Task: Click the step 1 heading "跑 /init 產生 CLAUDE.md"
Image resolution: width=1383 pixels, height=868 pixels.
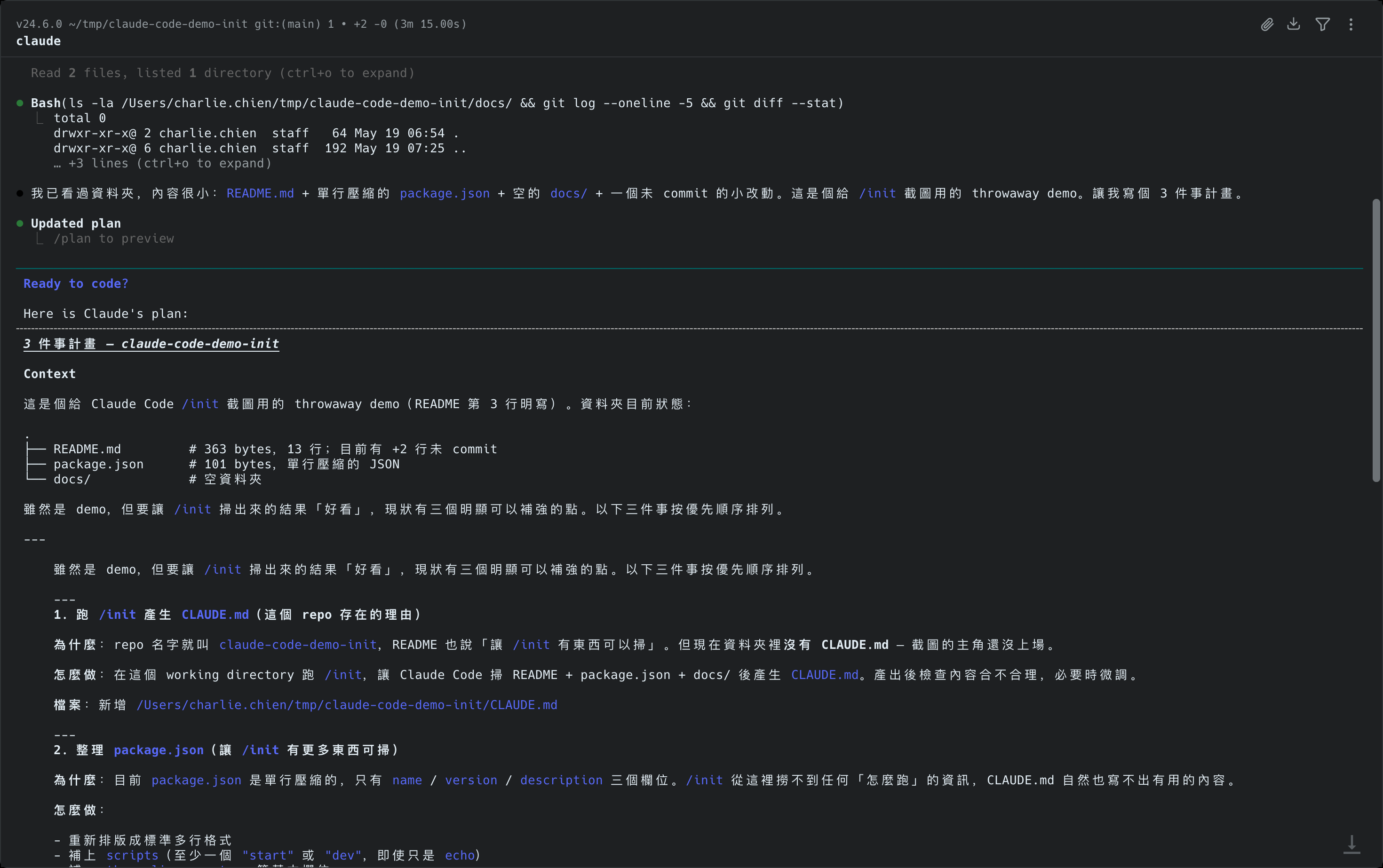Action: click(163, 615)
